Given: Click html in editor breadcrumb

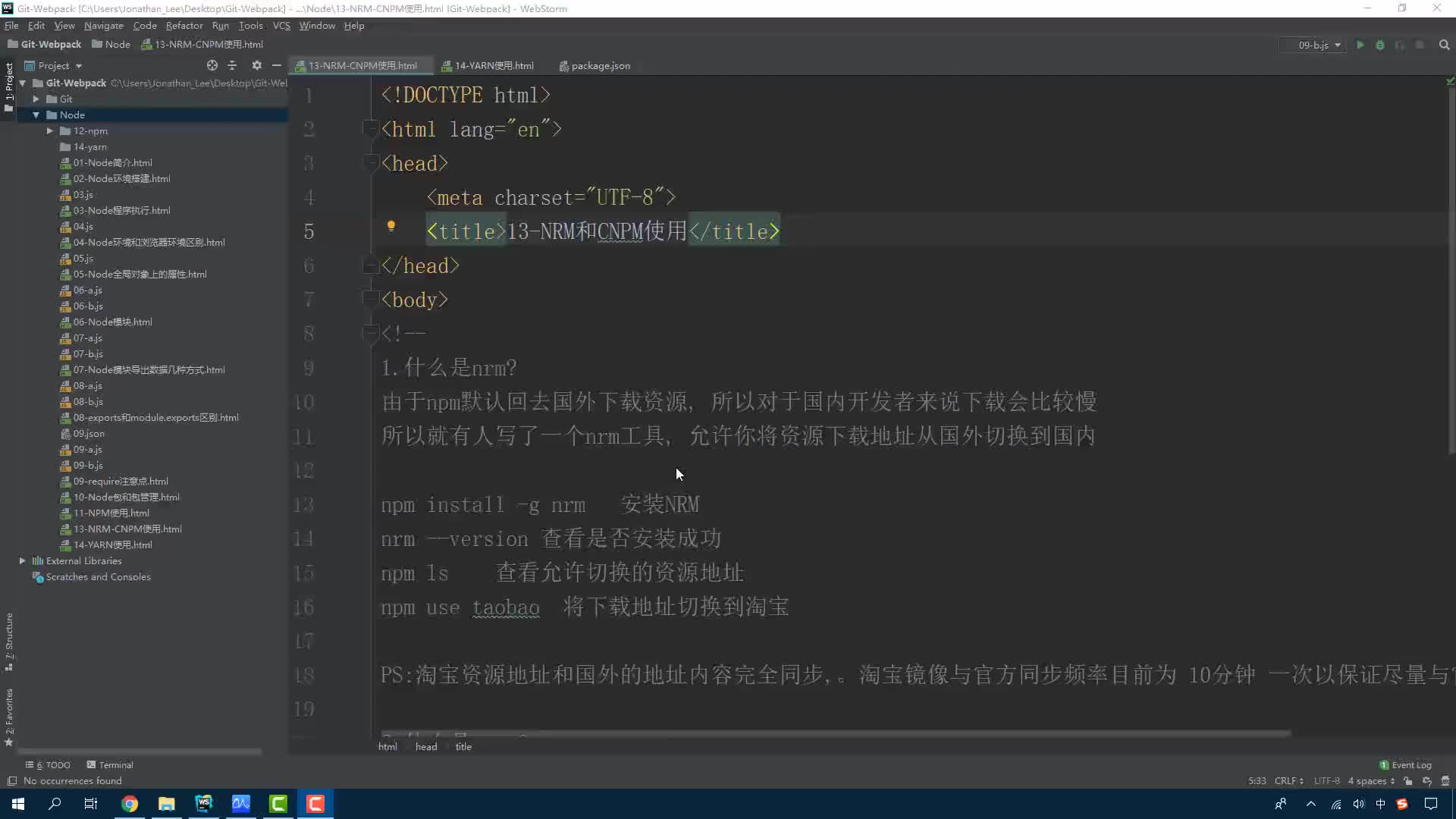Looking at the screenshot, I should coord(388,746).
